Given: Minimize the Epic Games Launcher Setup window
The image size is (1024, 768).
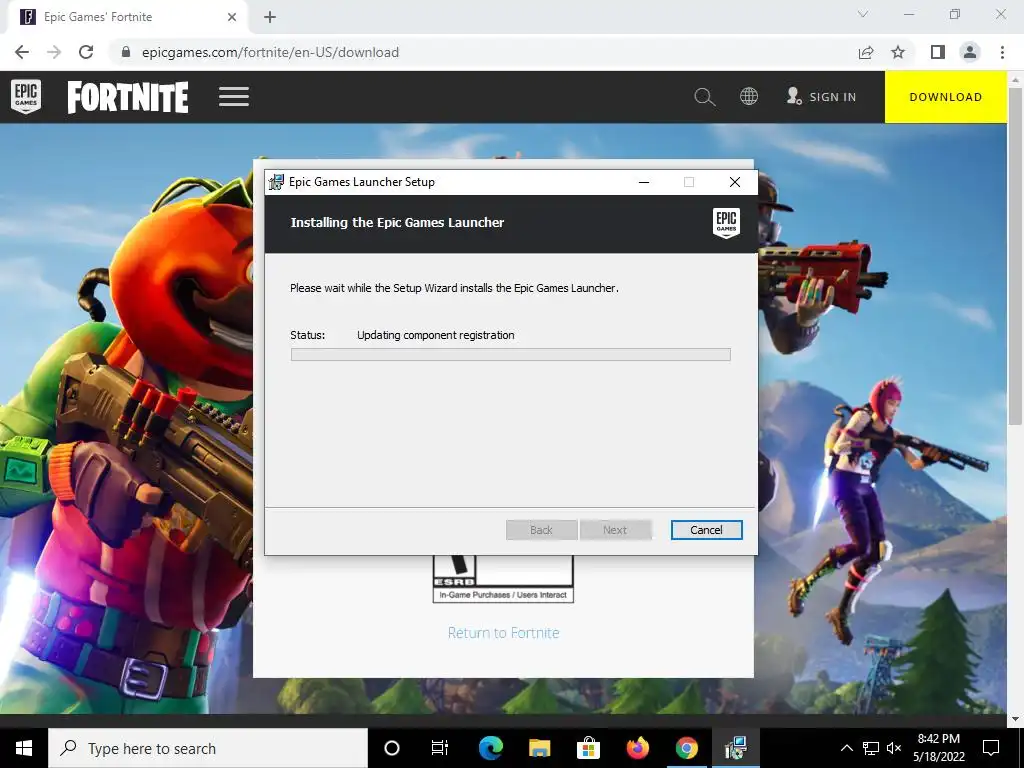Looking at the screenshot, I should 644,182.
